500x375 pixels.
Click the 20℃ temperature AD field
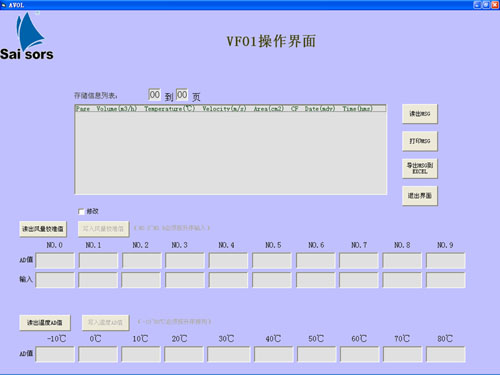click(184, 354)
